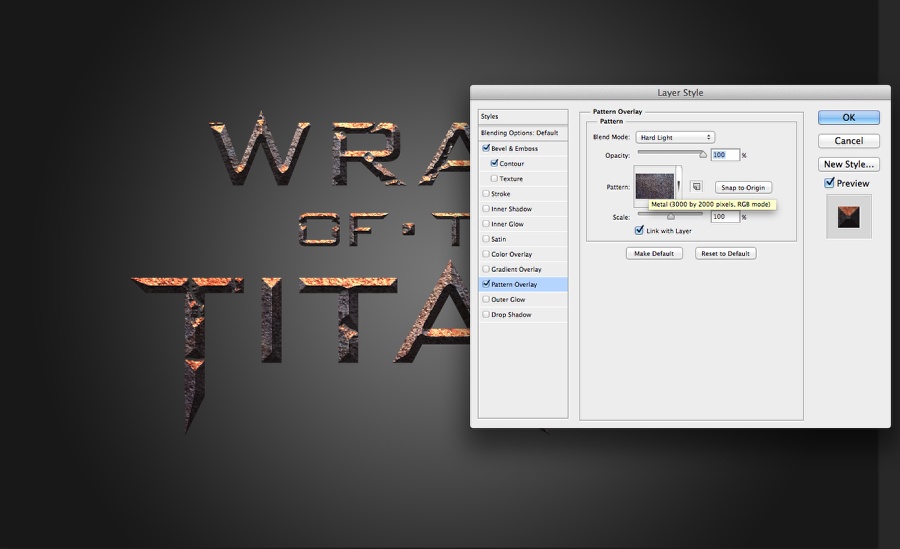Viewport: 900px width, 549px height.
Task: Toggle the Link with Layer checkbox
Action: coord(639,230)
